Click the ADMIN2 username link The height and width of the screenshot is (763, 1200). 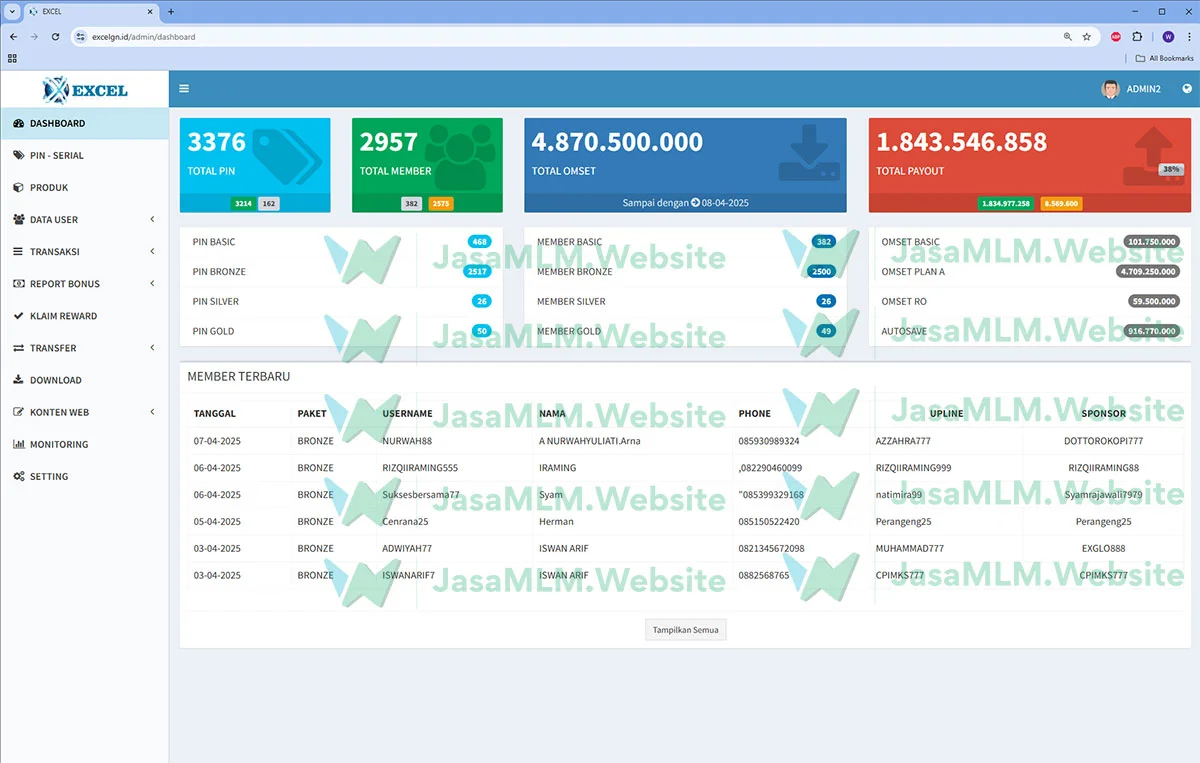1143,89
